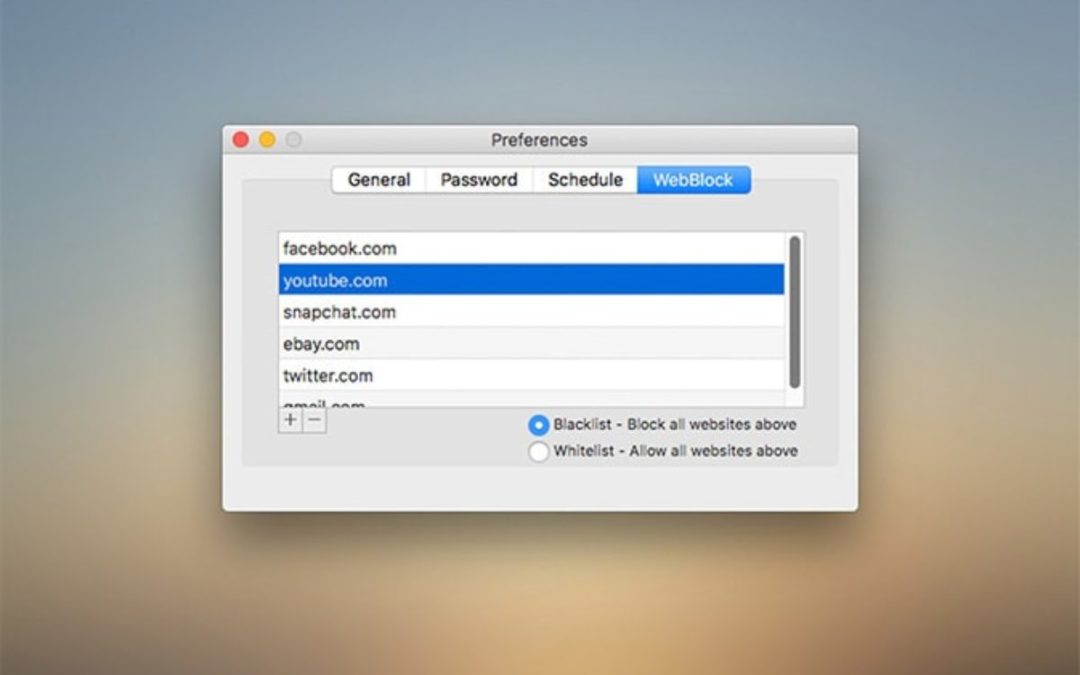Click the yellow minimize traffic light
This screenshot has height=675, width=1080.
point(266,140)
